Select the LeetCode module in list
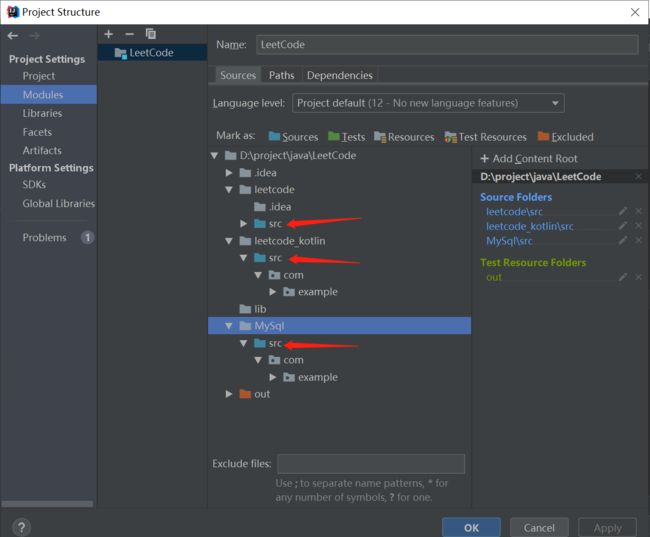This screenshot has width=650, height=537. [x=152, y=53]
